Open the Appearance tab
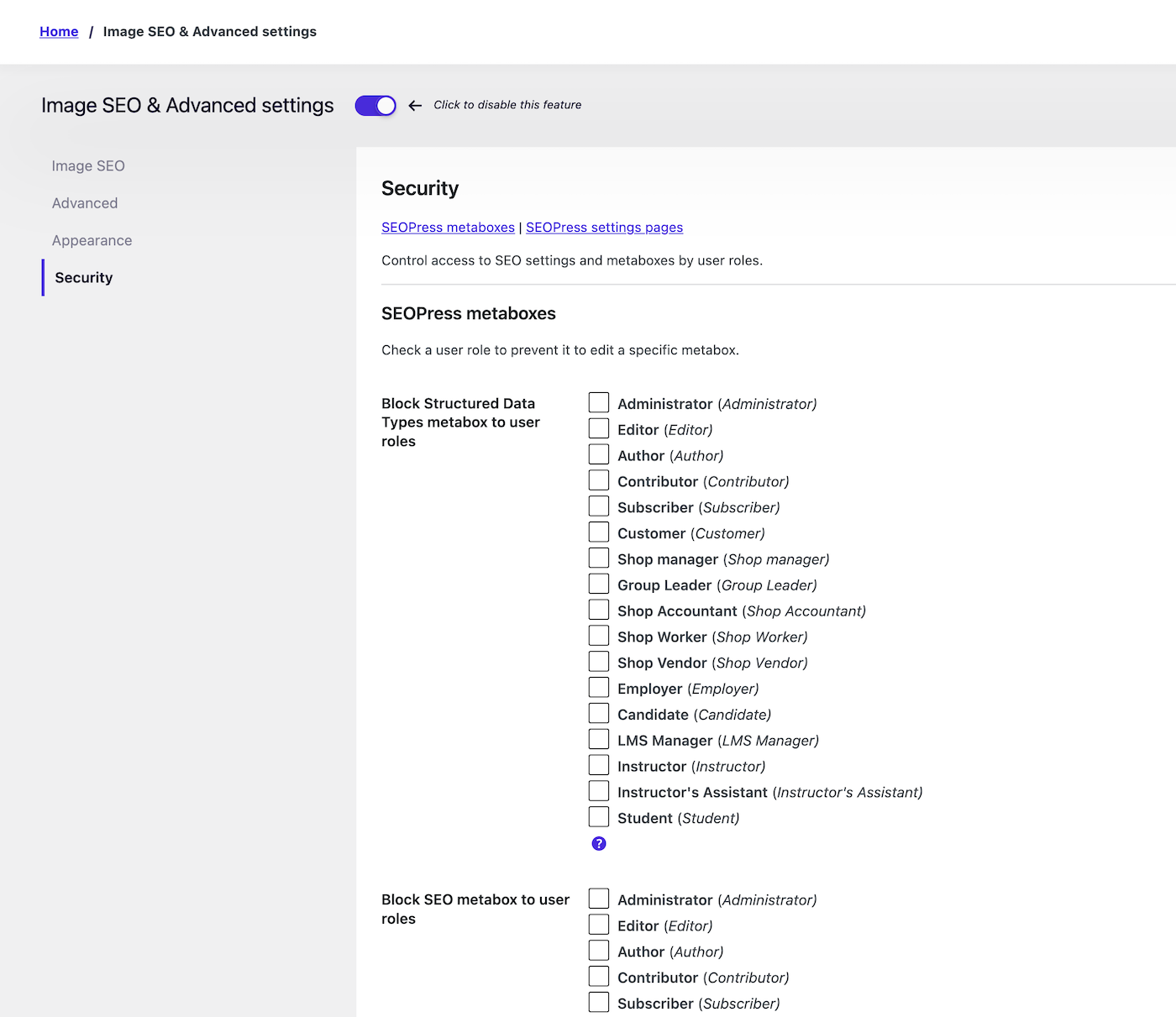This screenshot has width=1176, height=1017. (92, 240)
